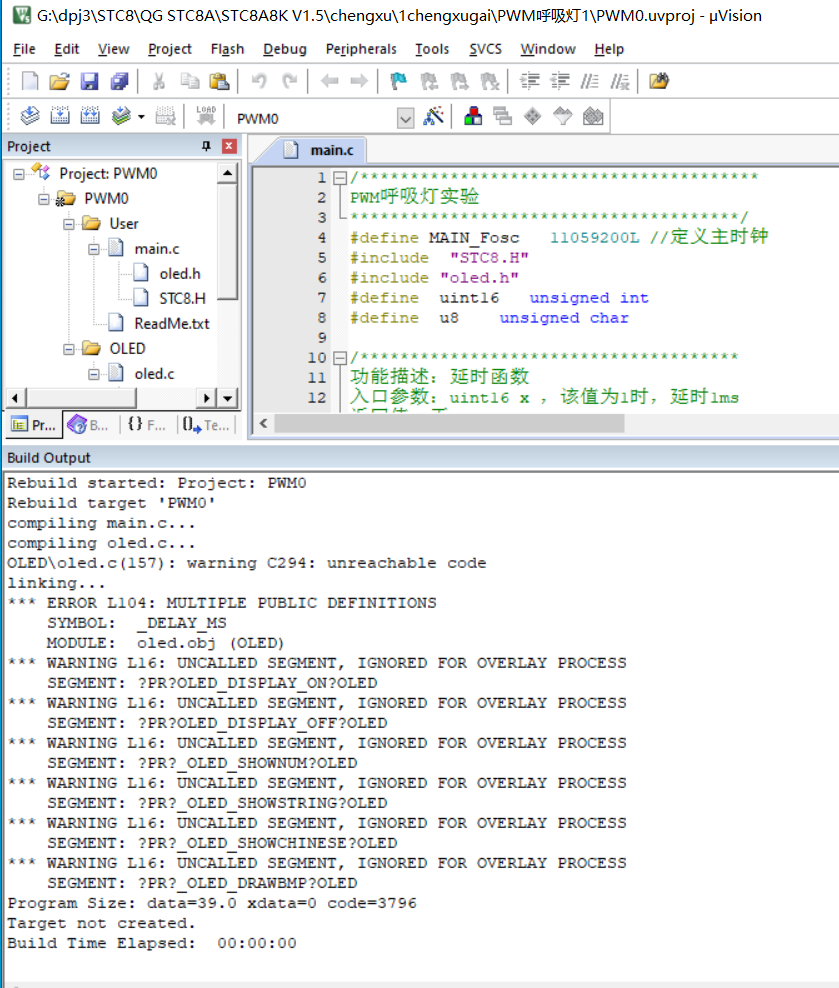Save the current file with the floppy icon
This screenshot has width=839, height=988.
[89, 81]
